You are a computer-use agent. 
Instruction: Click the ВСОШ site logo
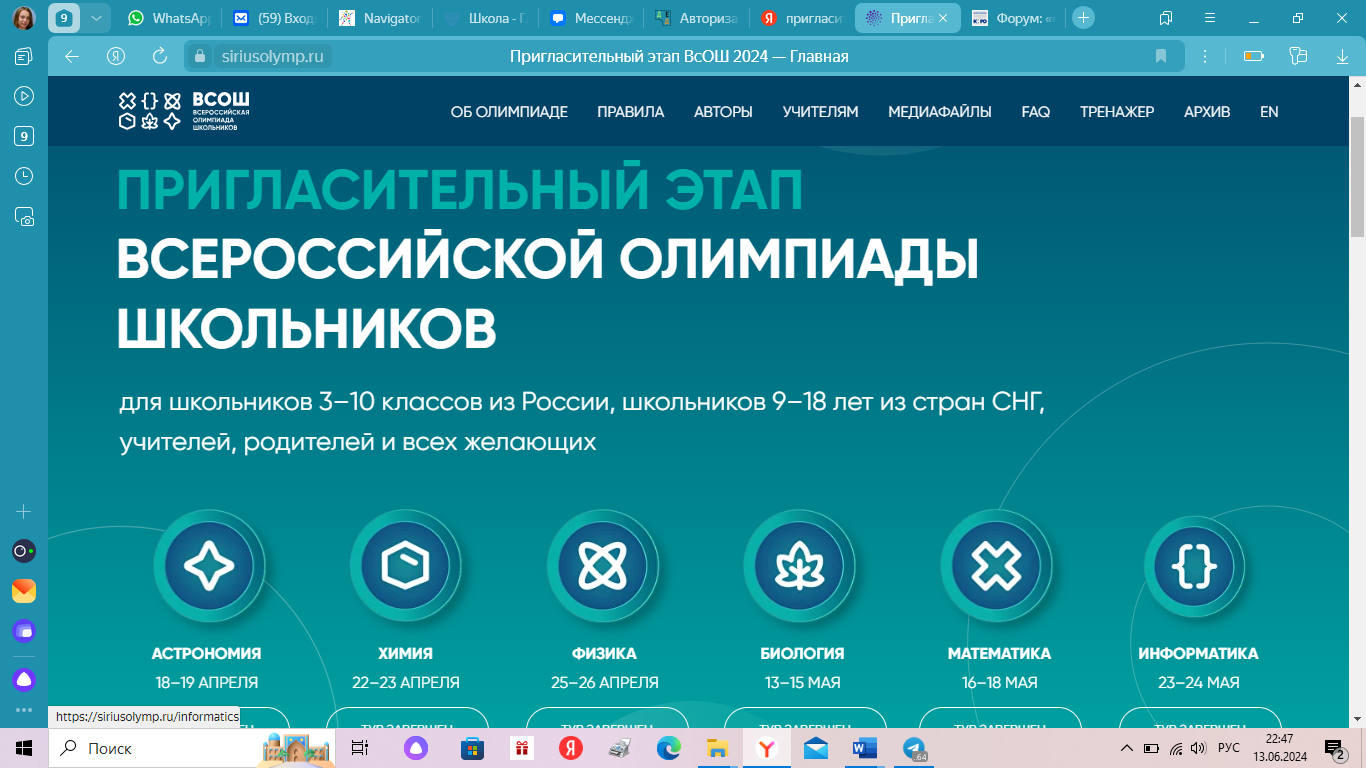pos(183,112)
